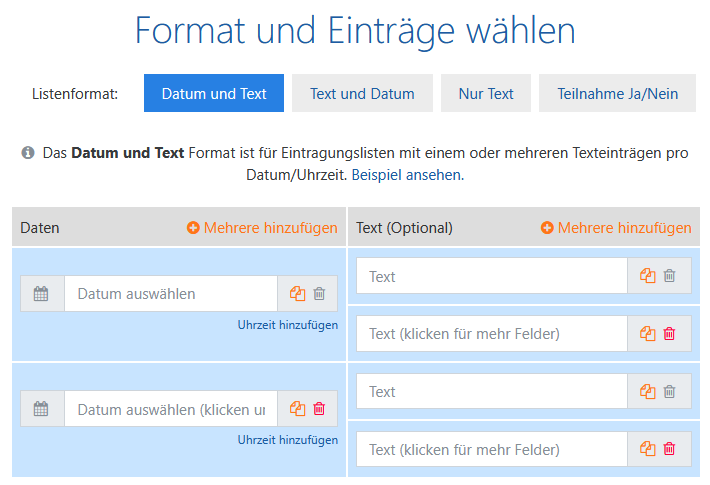The width and height of the screenshot is (710, 485).
Task: Open the 'Beispiel ansehen' link
Action: coord(408,175)
